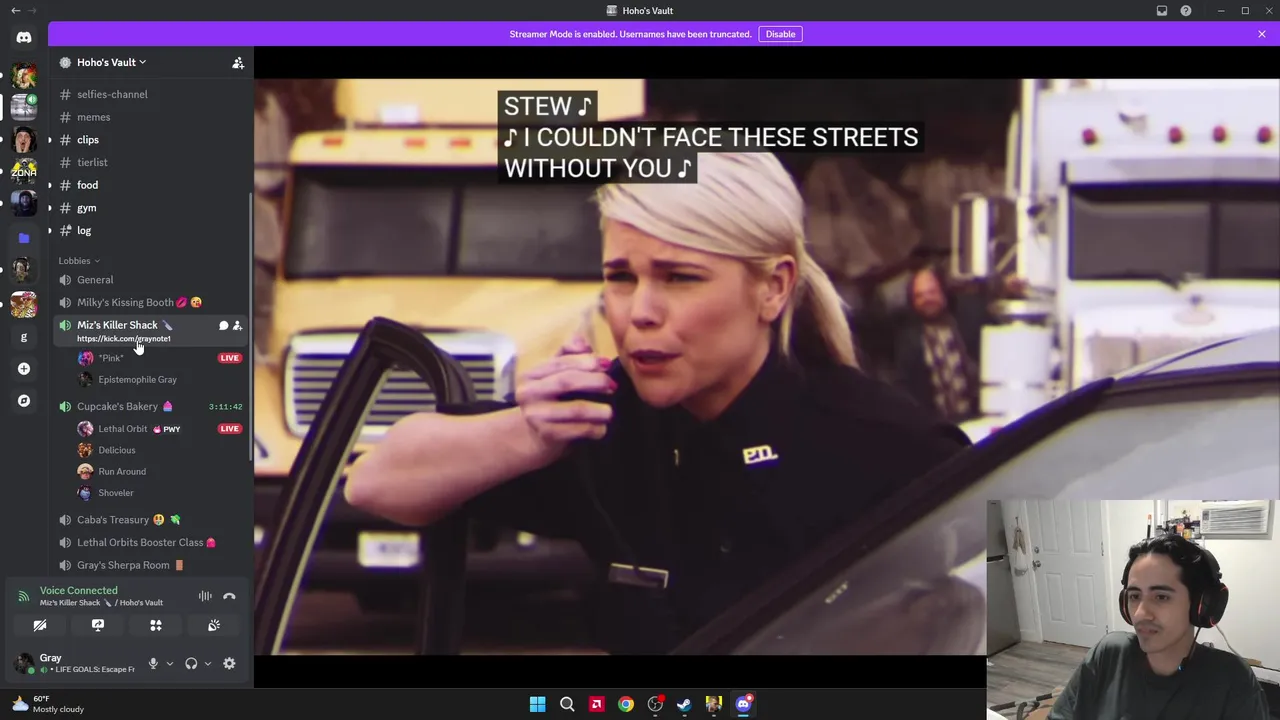The height and width of the screenshot is (720, 1280).
Task: Open Steam from the taskbar
Action: coord(684,704)
